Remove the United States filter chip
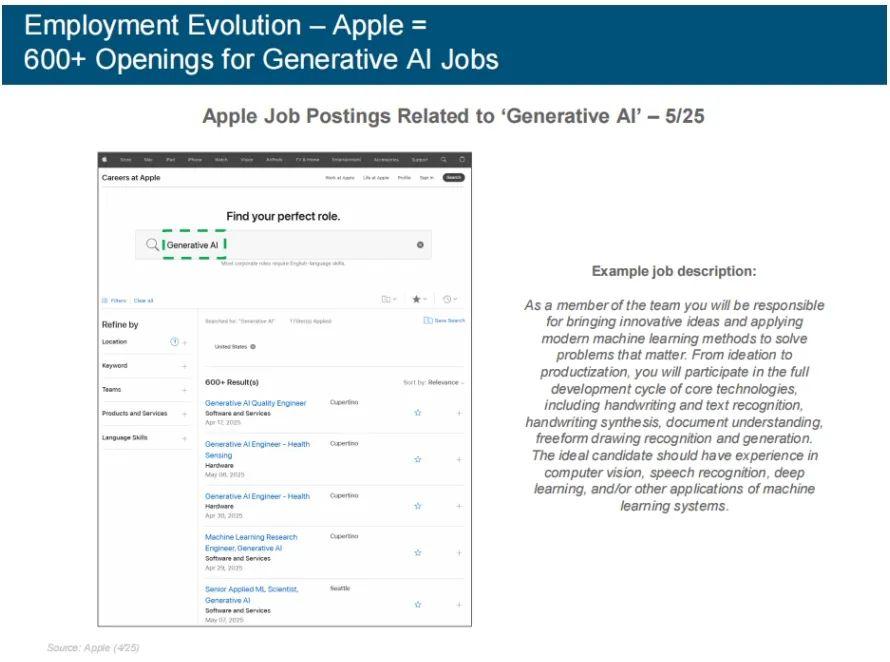 pos(253,346)
